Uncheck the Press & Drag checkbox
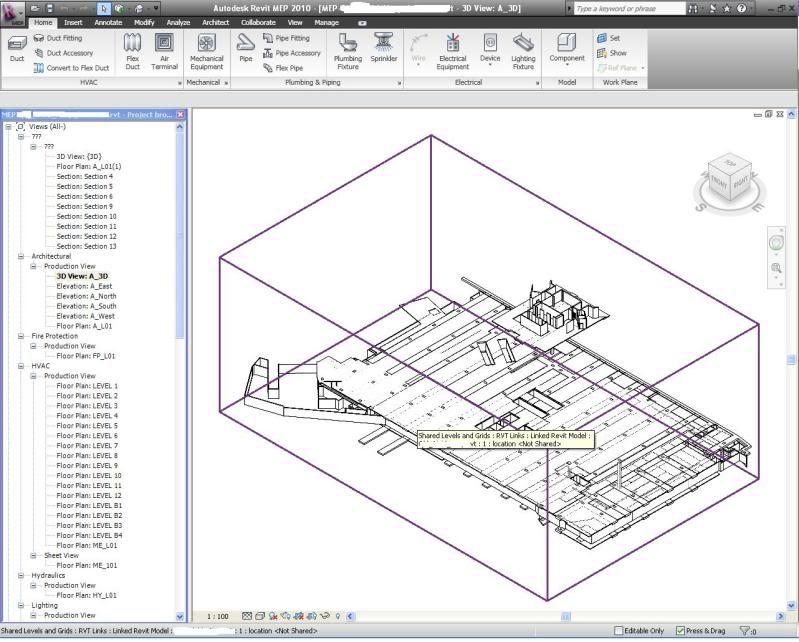Viewport: 799px width, 642px height. (681, 631)
